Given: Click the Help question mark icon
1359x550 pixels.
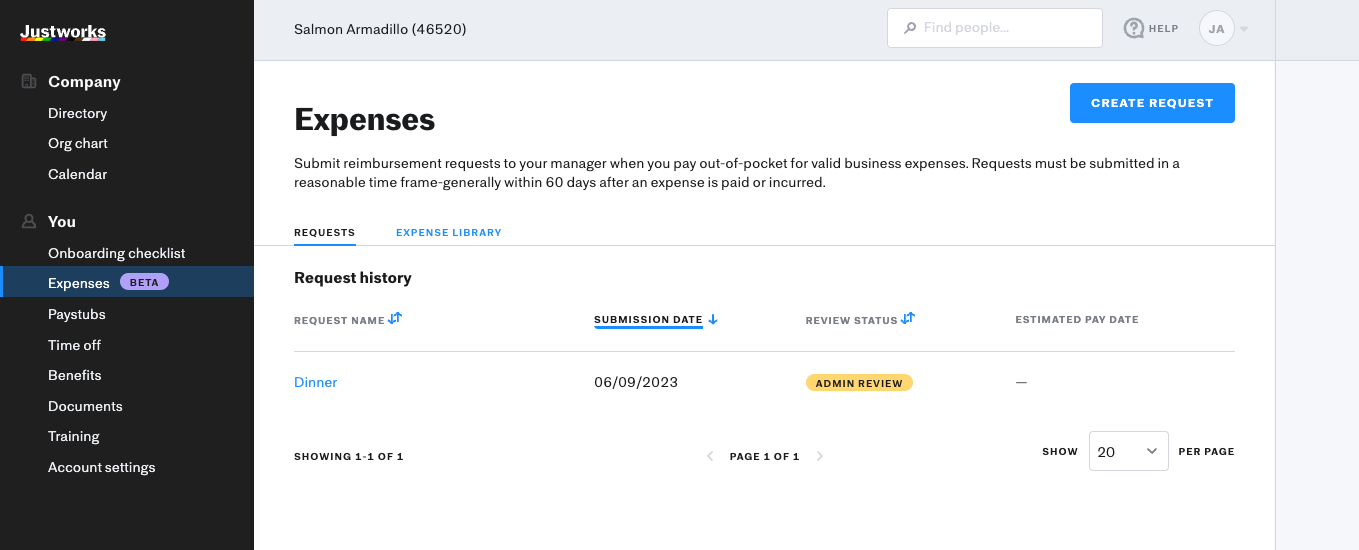Looking at the screenshot, I should (1134, 28).
